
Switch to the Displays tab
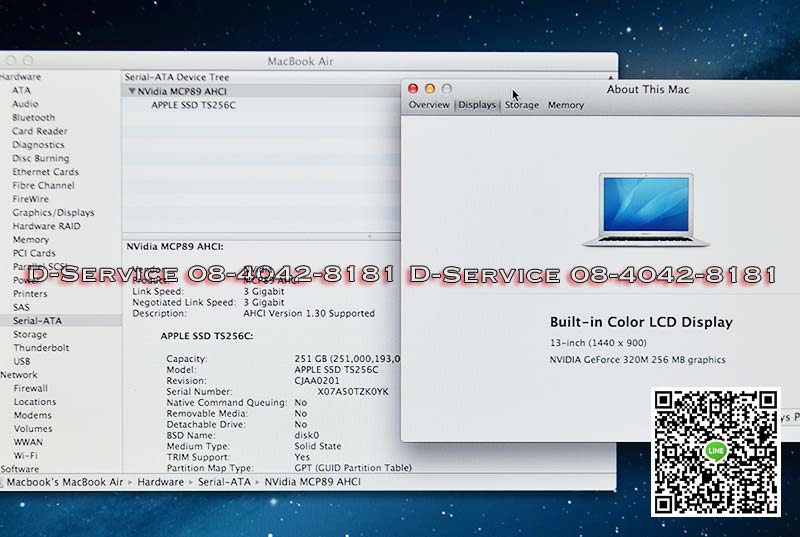tap(477, 105)
